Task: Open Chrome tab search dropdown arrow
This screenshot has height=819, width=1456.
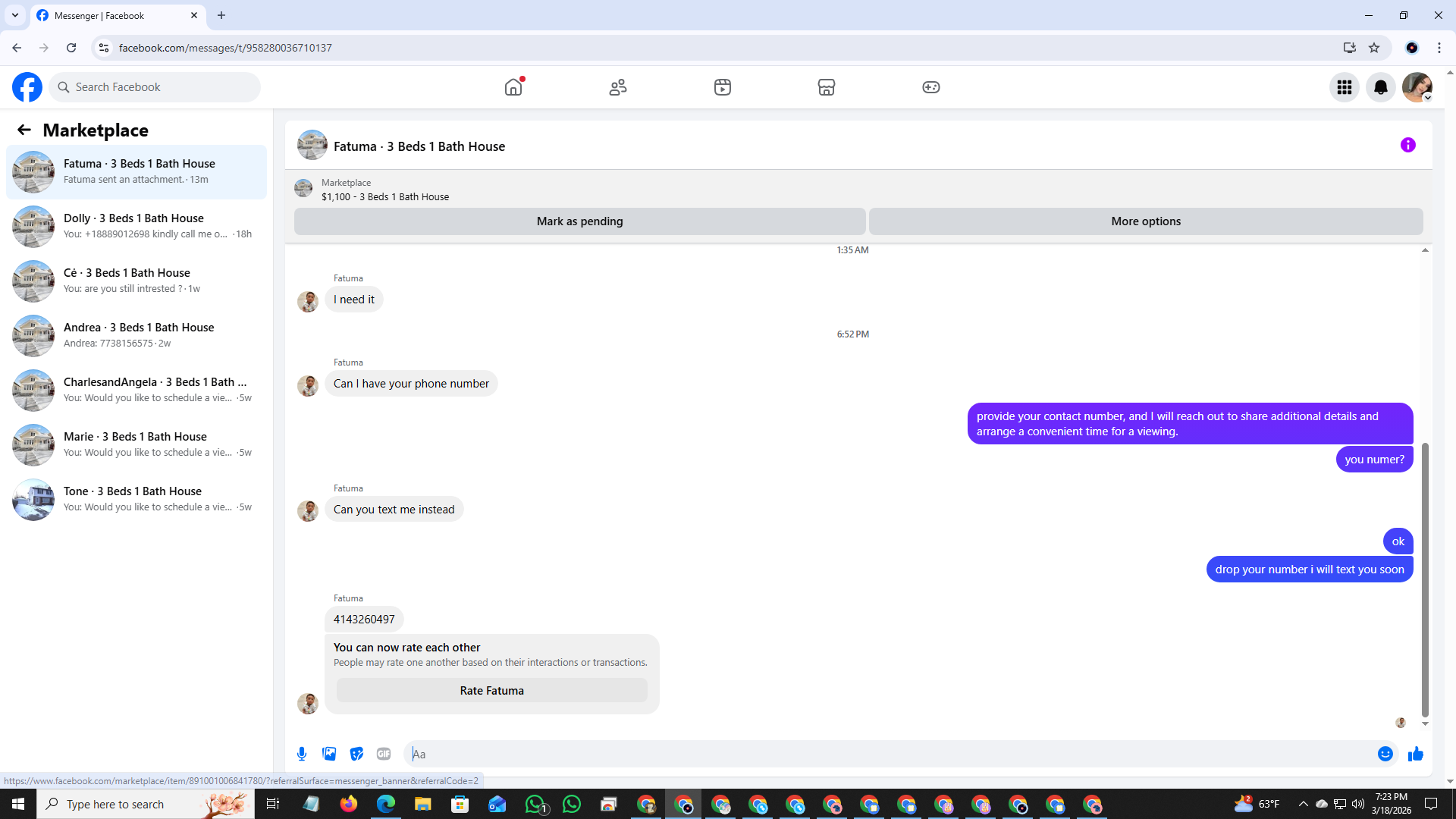Action: coord(15,15)
